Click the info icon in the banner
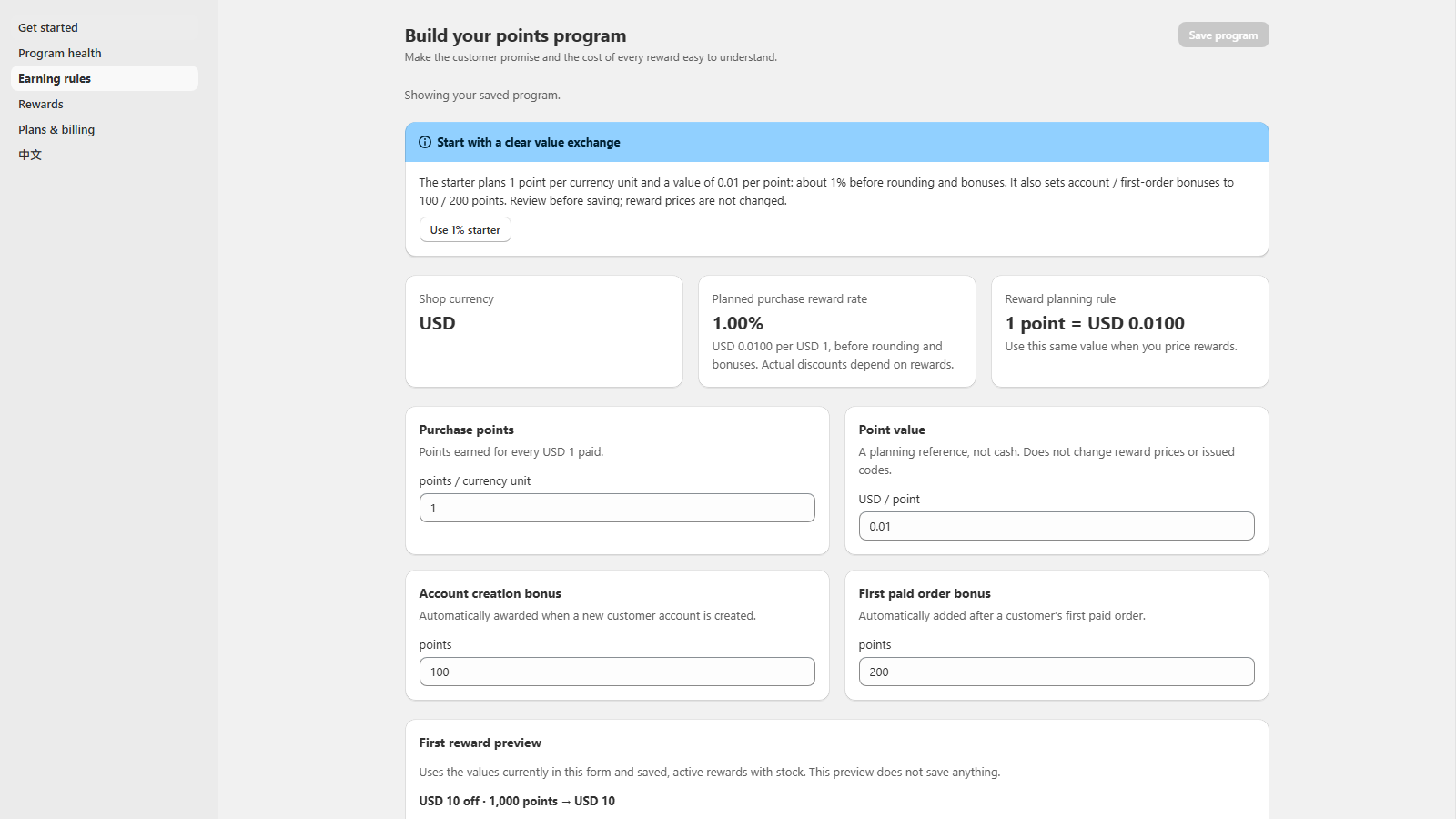 click(425, 142)
